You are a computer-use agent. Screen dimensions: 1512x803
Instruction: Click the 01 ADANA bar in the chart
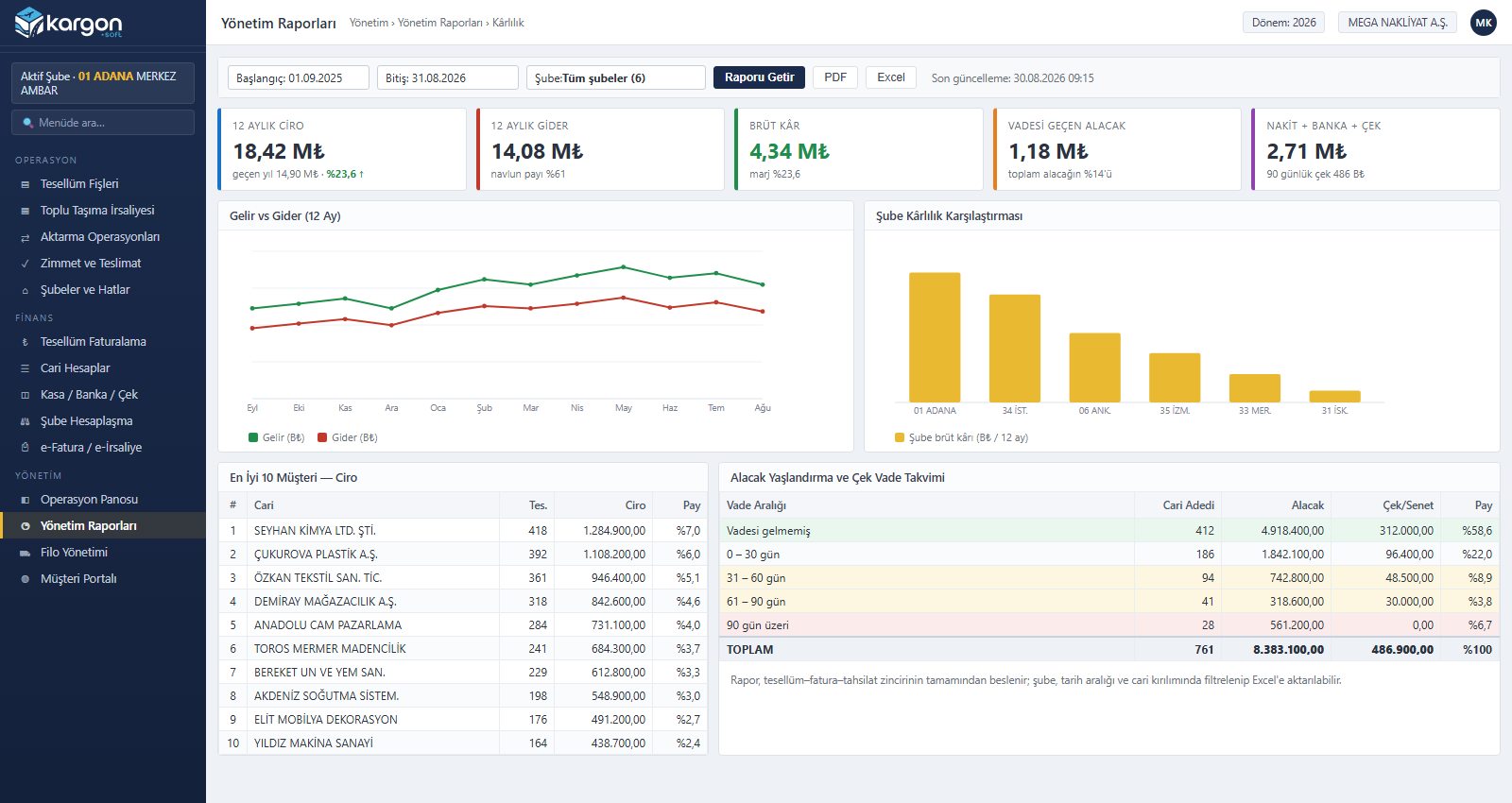pyautogui.click(x=935, y=337)
